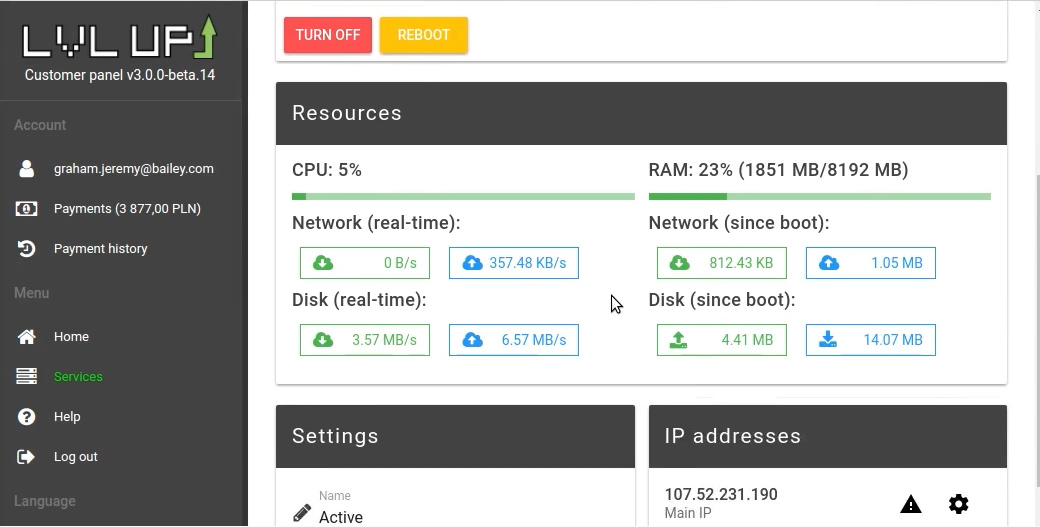Screen dimensions: 1040x527
Task: Open the Payment history menu item
Action: click(x=100, y=249)
